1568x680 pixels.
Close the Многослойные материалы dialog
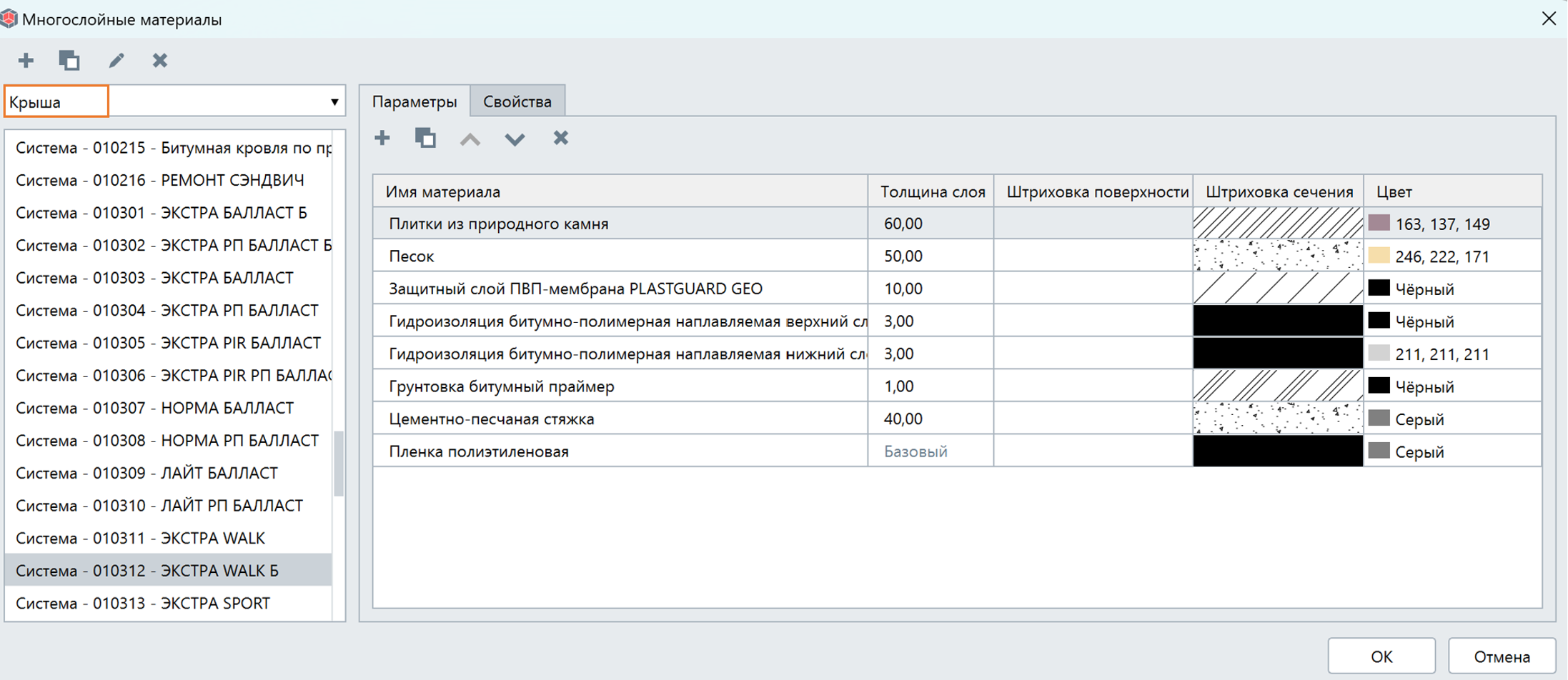pyautogui.click(x=1549, y=19)
